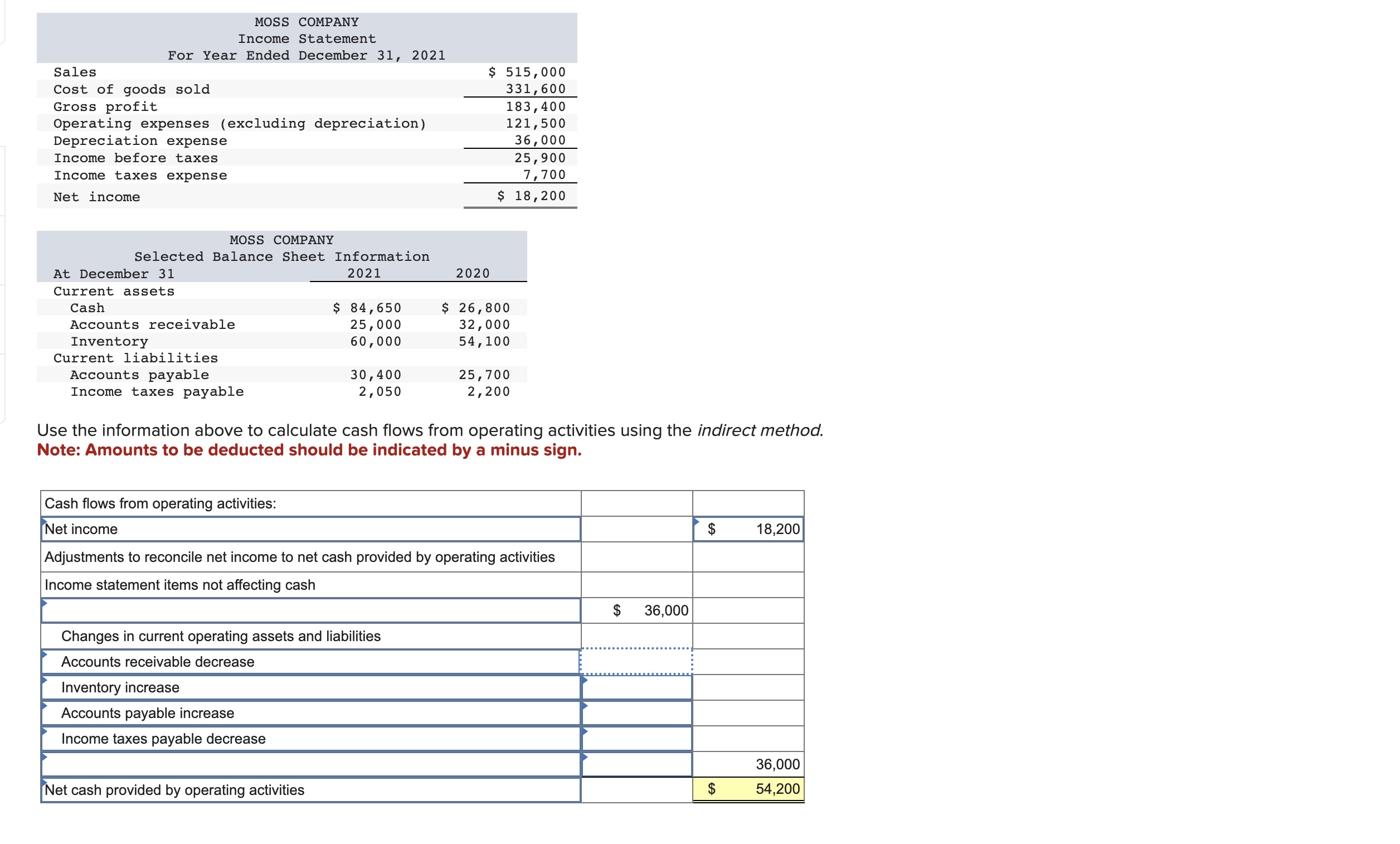Image resolution: width=1400 pixels, height=844 pixels.
Task: Click the Income before taxes value 25,900
Action: tap(541, 157)
